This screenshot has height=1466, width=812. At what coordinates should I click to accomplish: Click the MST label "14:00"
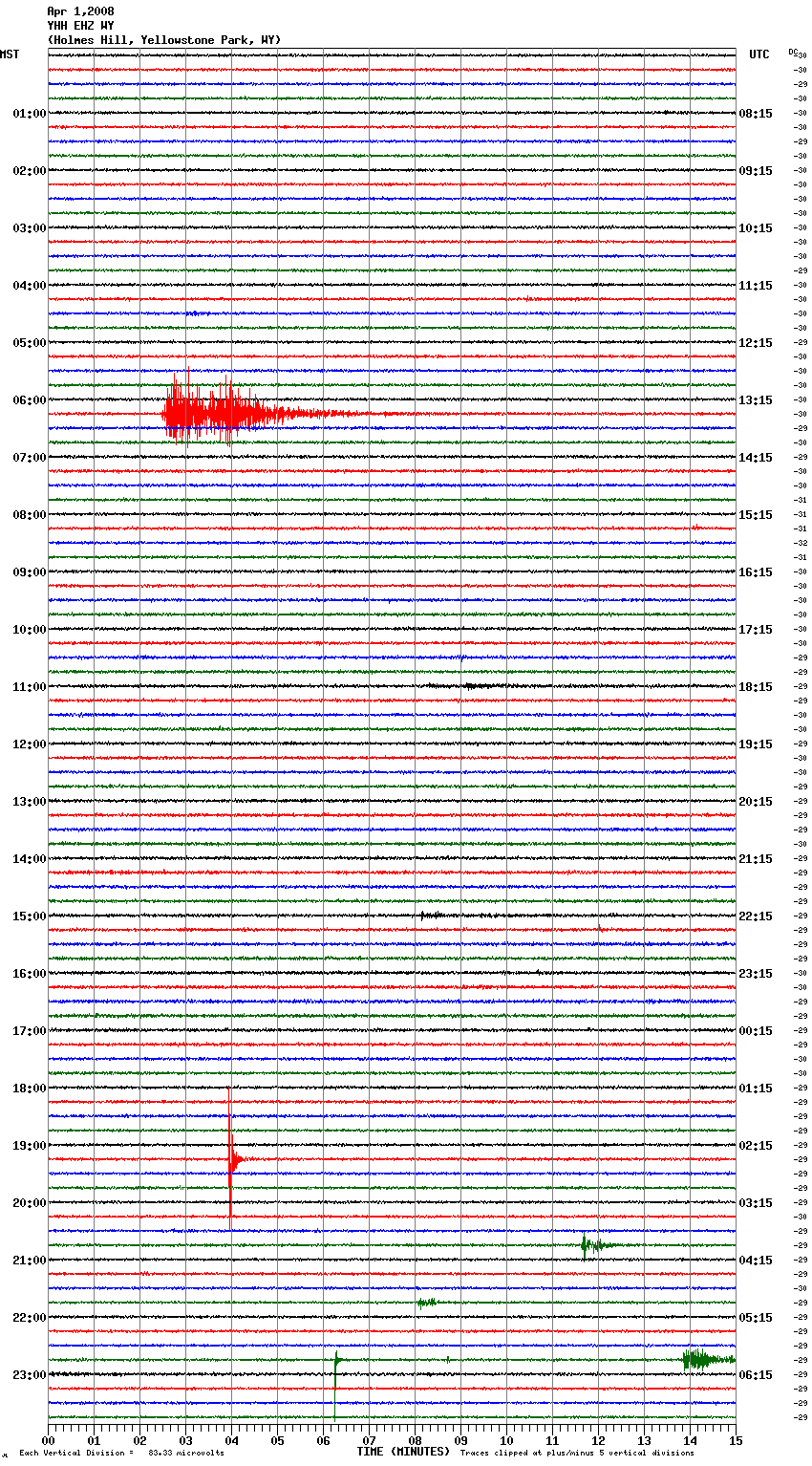[x=30, y=859]
